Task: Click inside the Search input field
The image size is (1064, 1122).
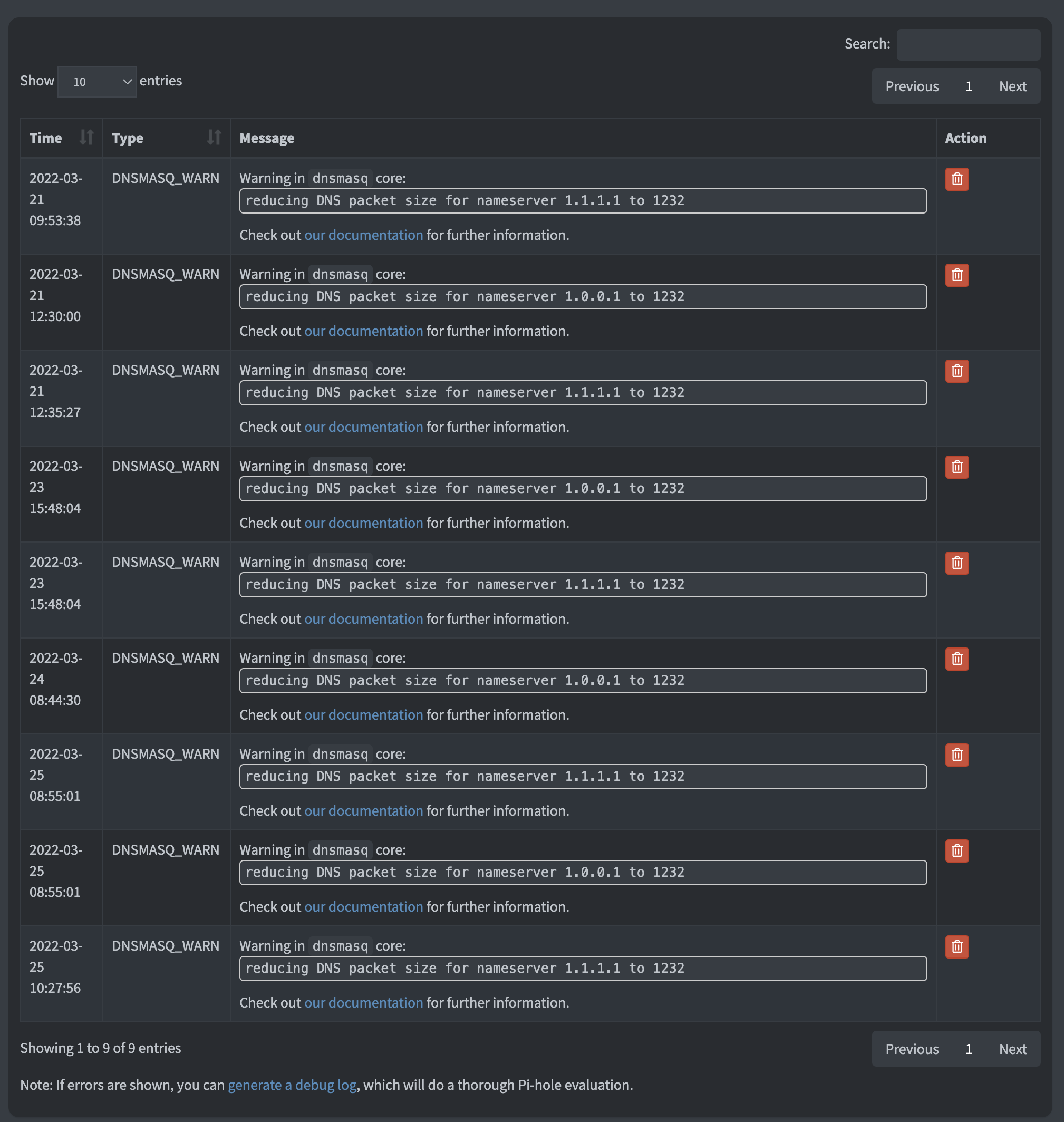Action: coord(968,44)
